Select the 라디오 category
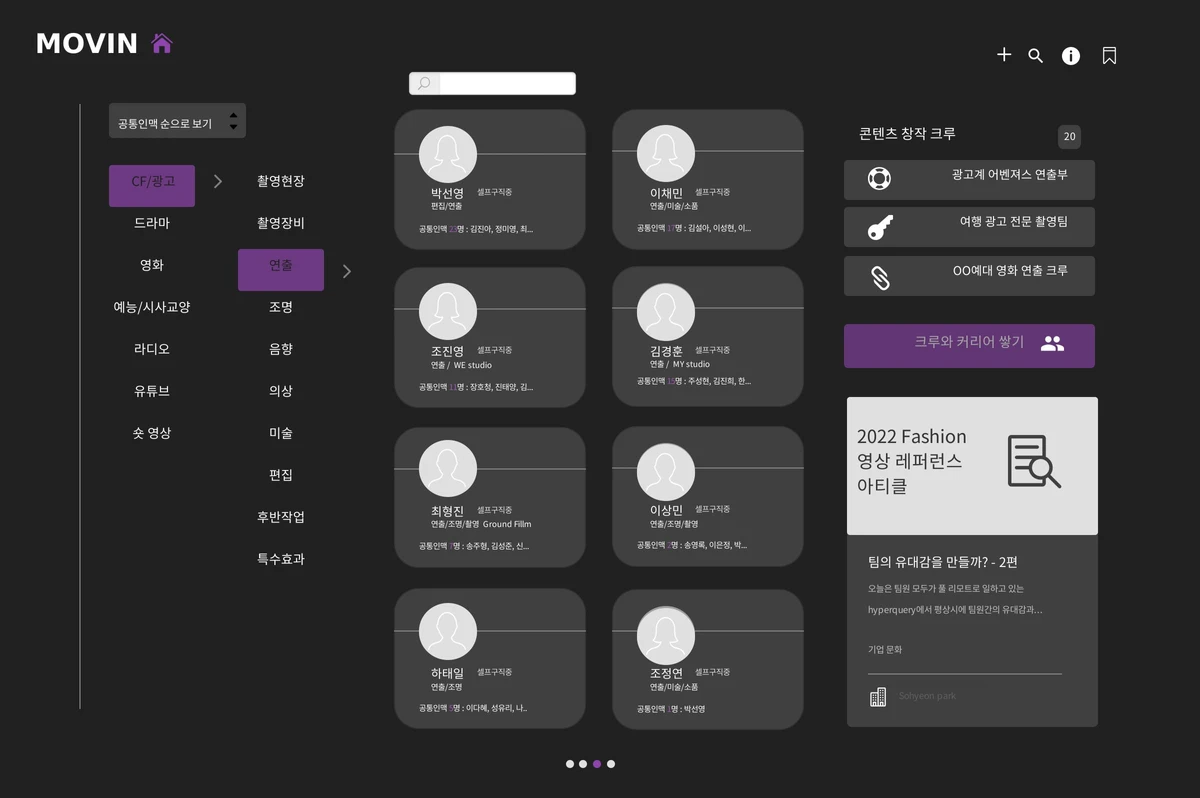This screenshot has height=798, width=1200. 152,349
